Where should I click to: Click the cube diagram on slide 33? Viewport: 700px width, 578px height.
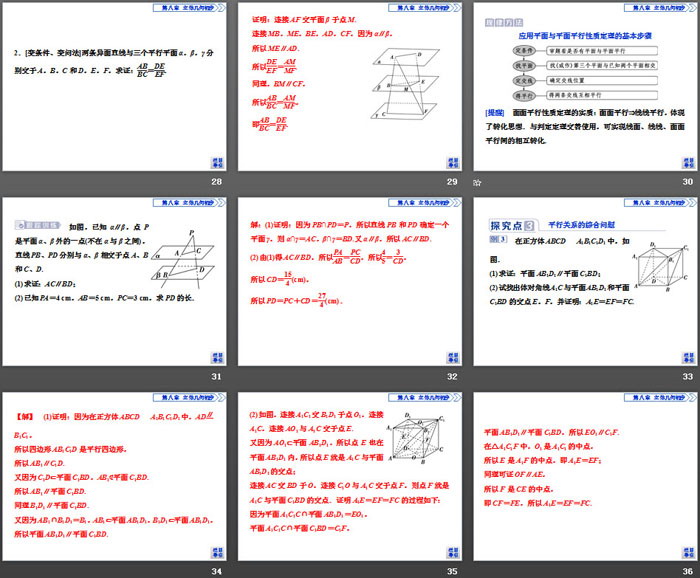(x=662, y=268)
